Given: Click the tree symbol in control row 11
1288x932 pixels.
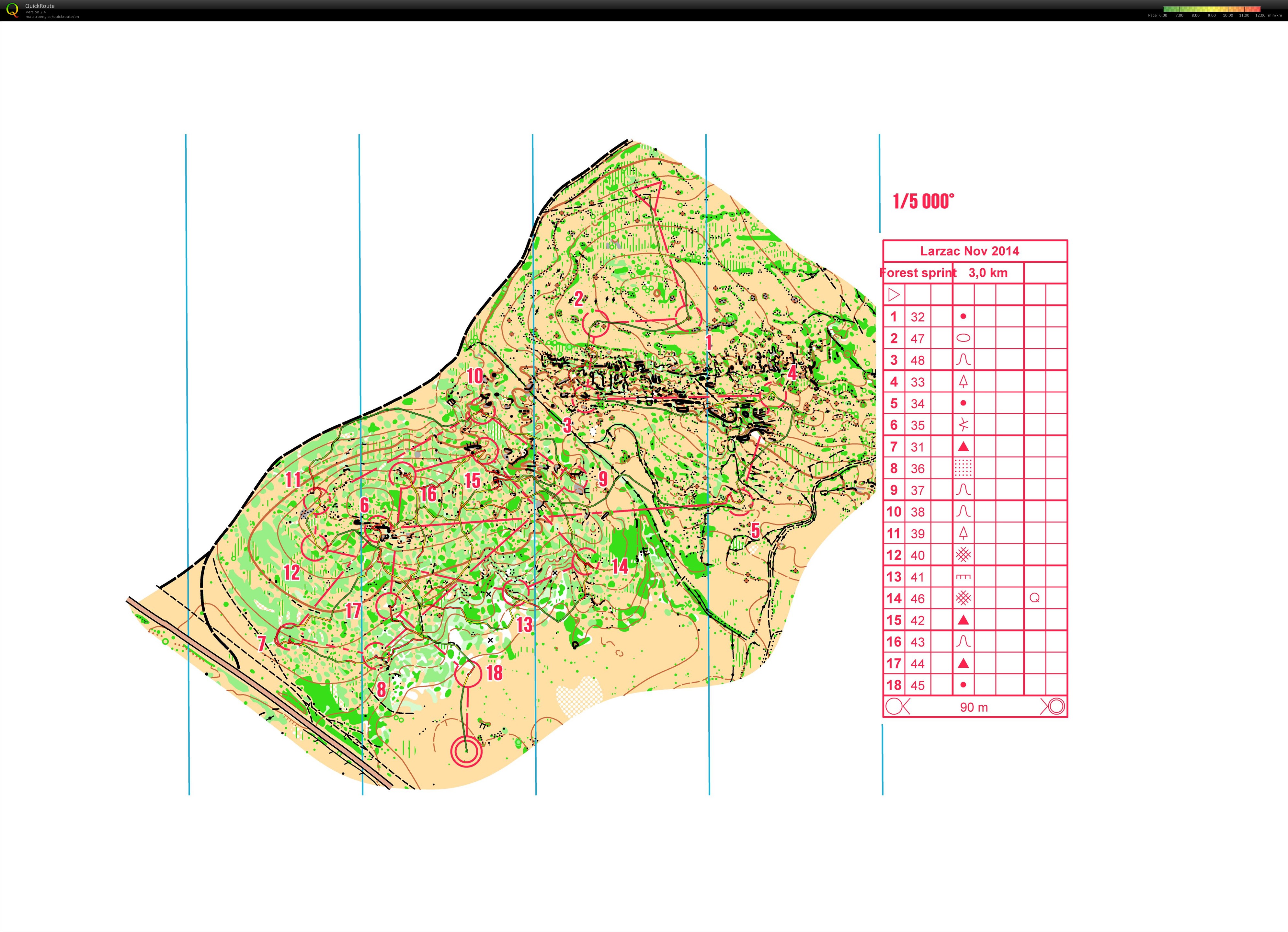Looking at the screenshot, I should [963, 533].
